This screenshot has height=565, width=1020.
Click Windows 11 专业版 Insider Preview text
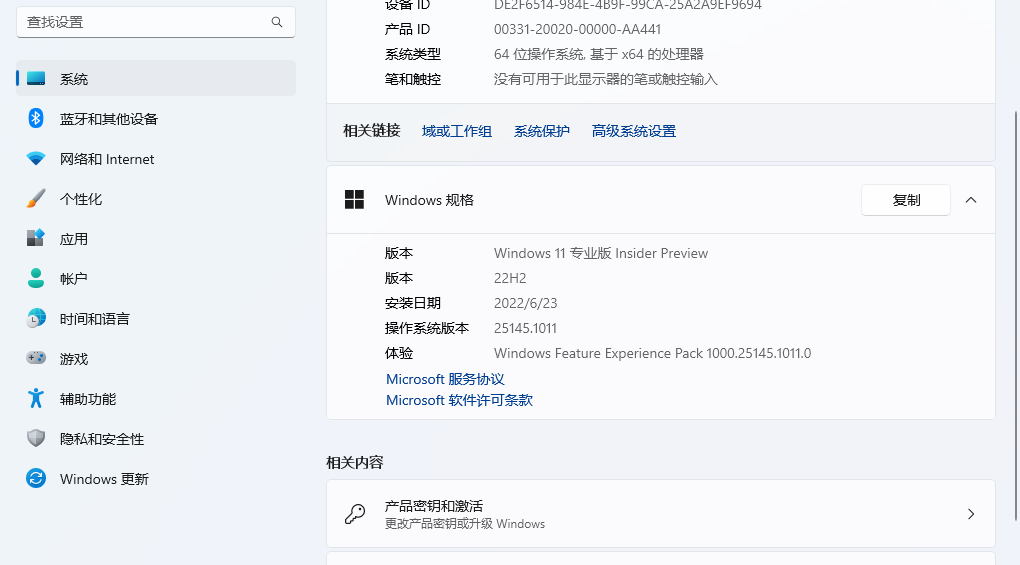click(601, 254)
